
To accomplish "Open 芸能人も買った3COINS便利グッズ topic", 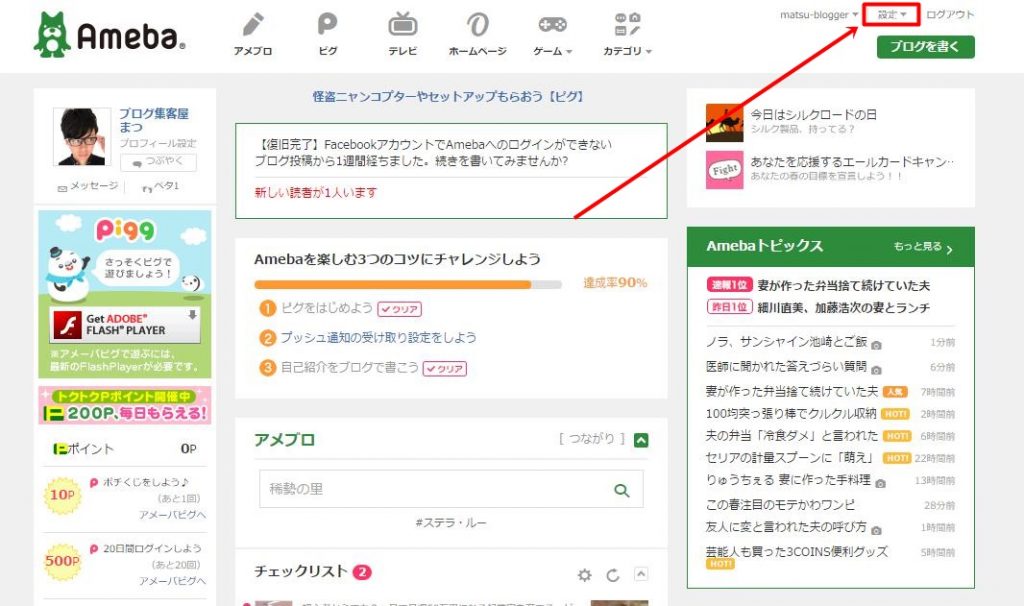I will [x=797, y=552].
